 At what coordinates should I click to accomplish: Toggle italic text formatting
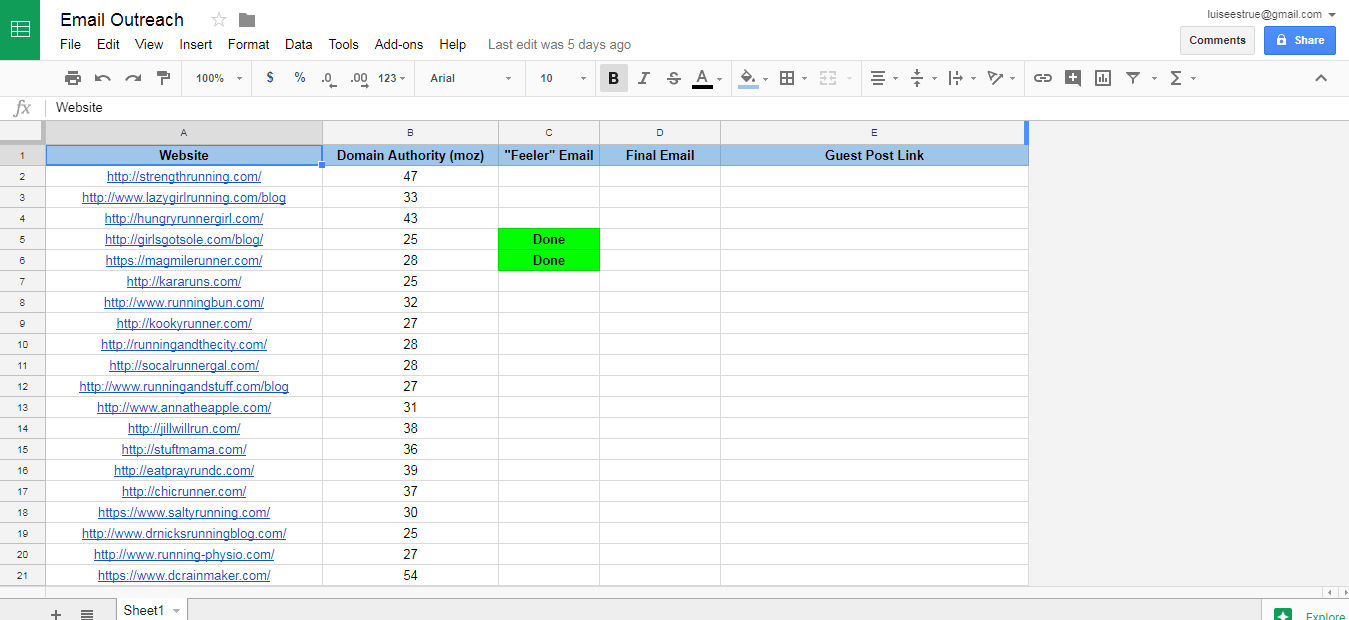644,78
